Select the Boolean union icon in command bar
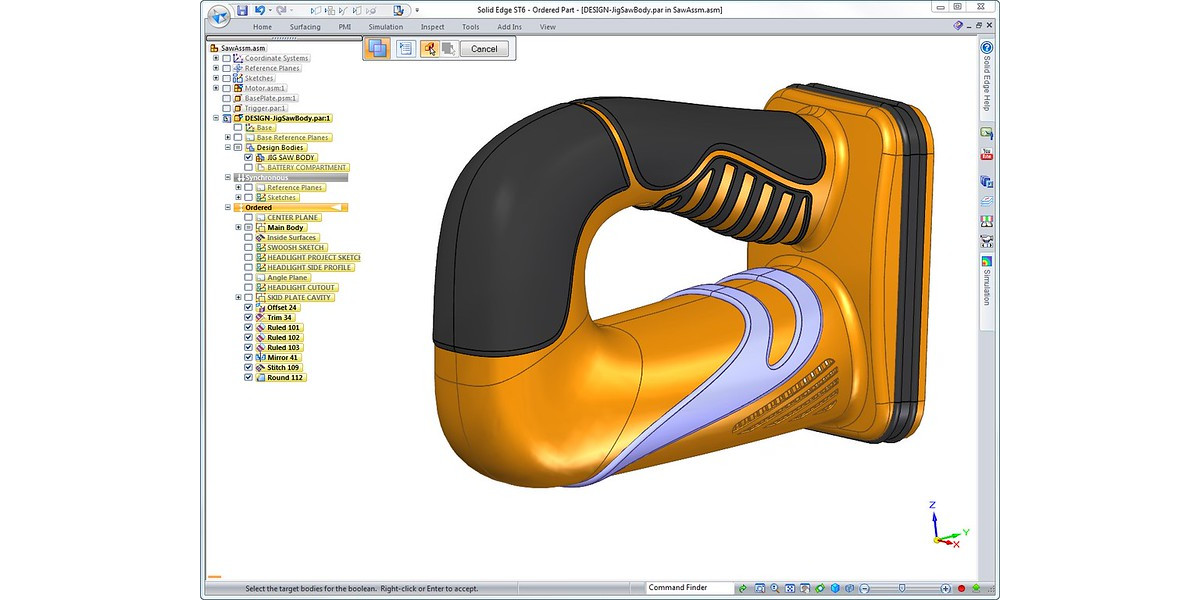The width and height of the screenshot is (1200, 600). [x=378, y=48]
